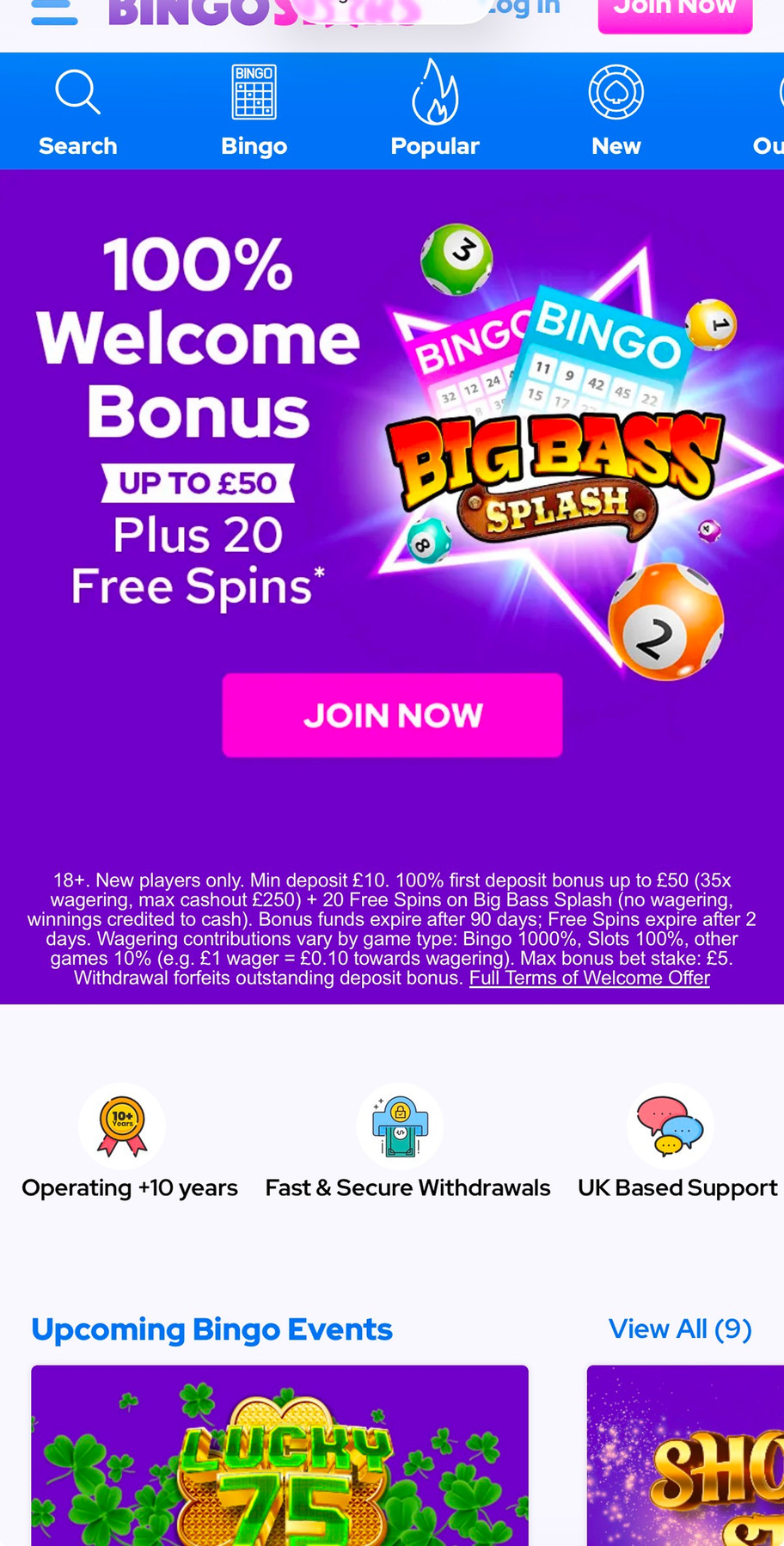Viewport: 784px width, 1546px height.
Task: Open Full Terms of Welcome Offer link
Action: coord(590,978)
